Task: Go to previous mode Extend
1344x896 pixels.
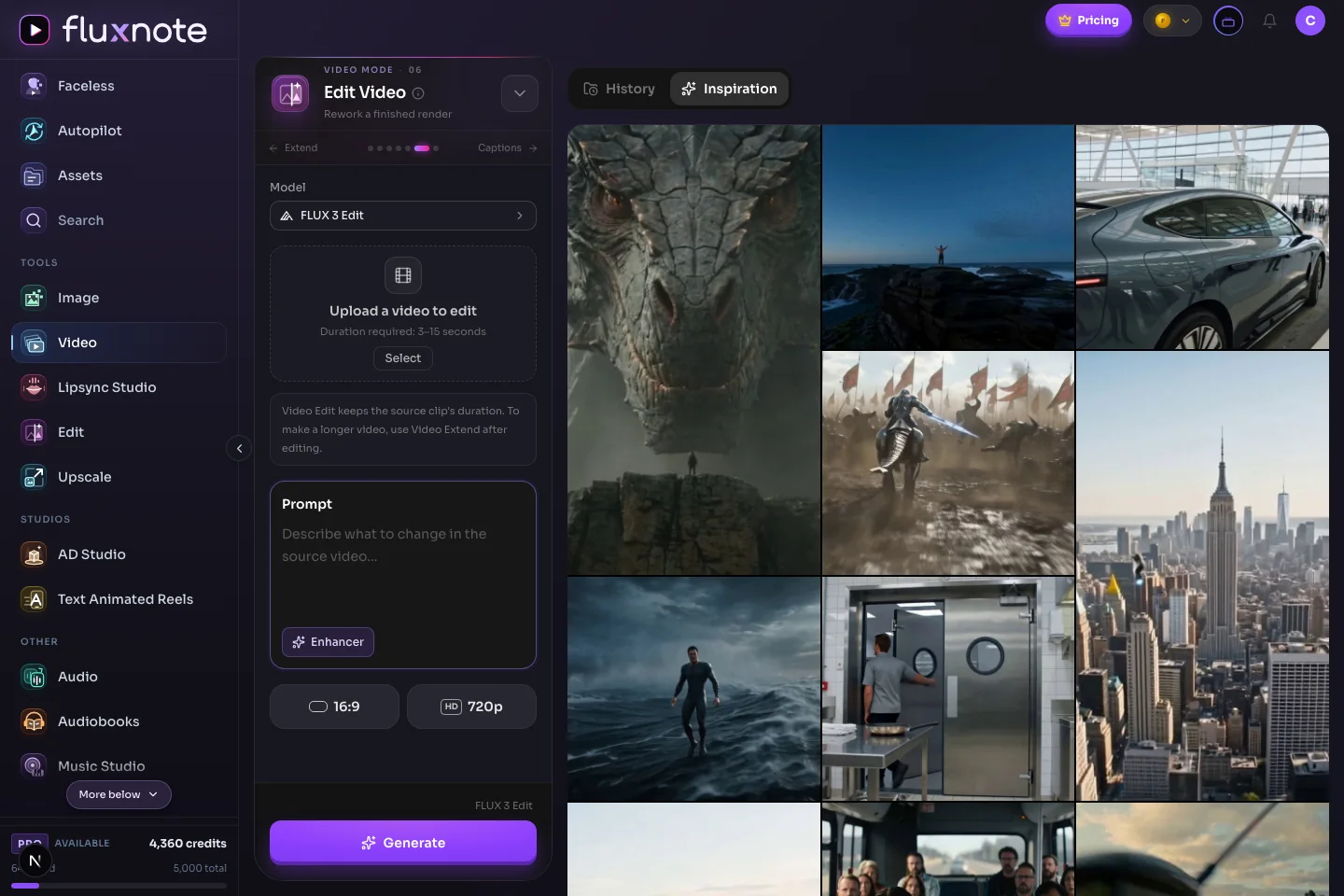Action: tap(293, 148)
